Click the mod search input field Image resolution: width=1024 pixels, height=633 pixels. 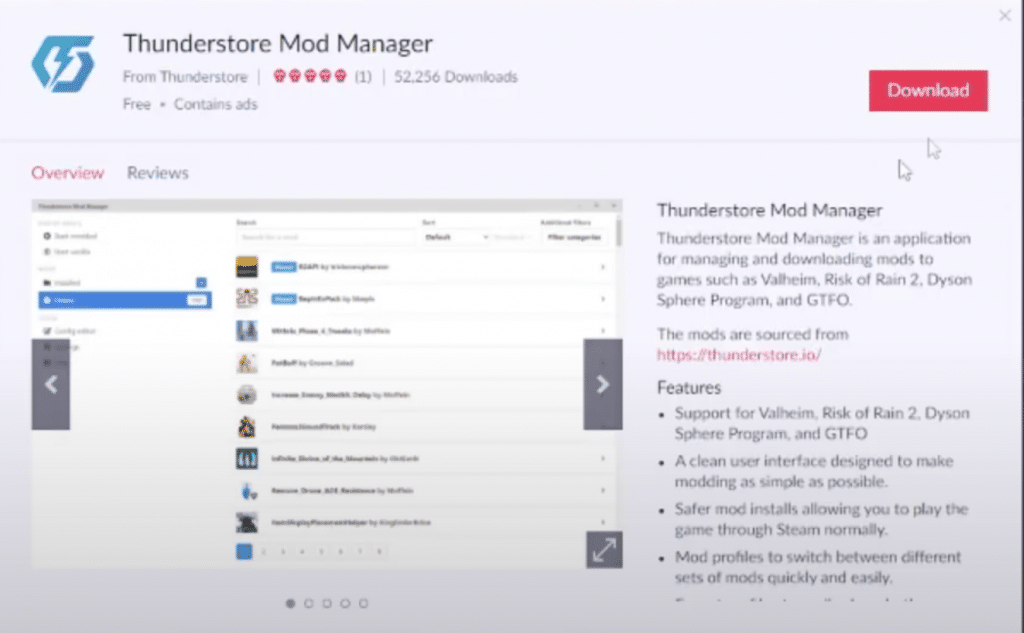[x=325, y=237]
